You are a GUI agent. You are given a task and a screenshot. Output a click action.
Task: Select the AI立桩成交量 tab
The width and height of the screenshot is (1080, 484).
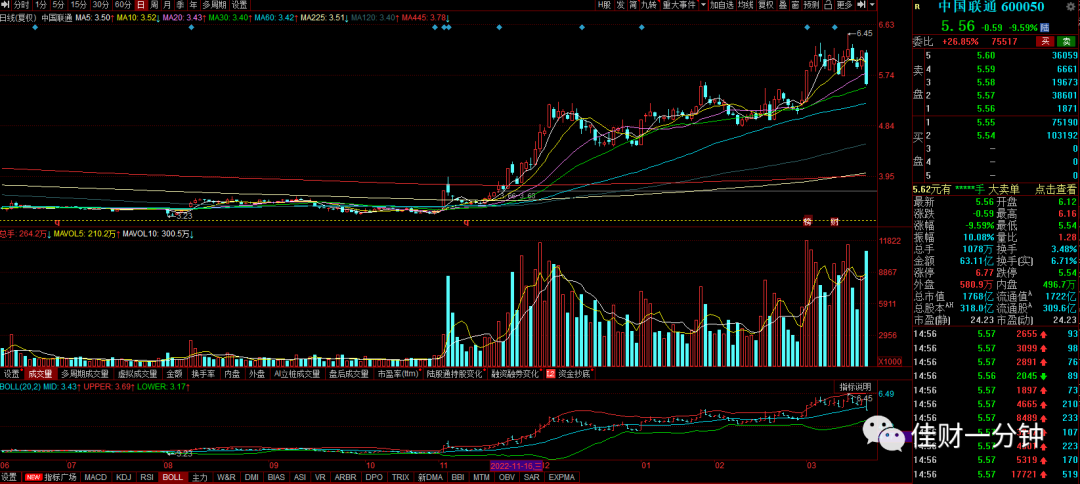click(x=297, y=375)
